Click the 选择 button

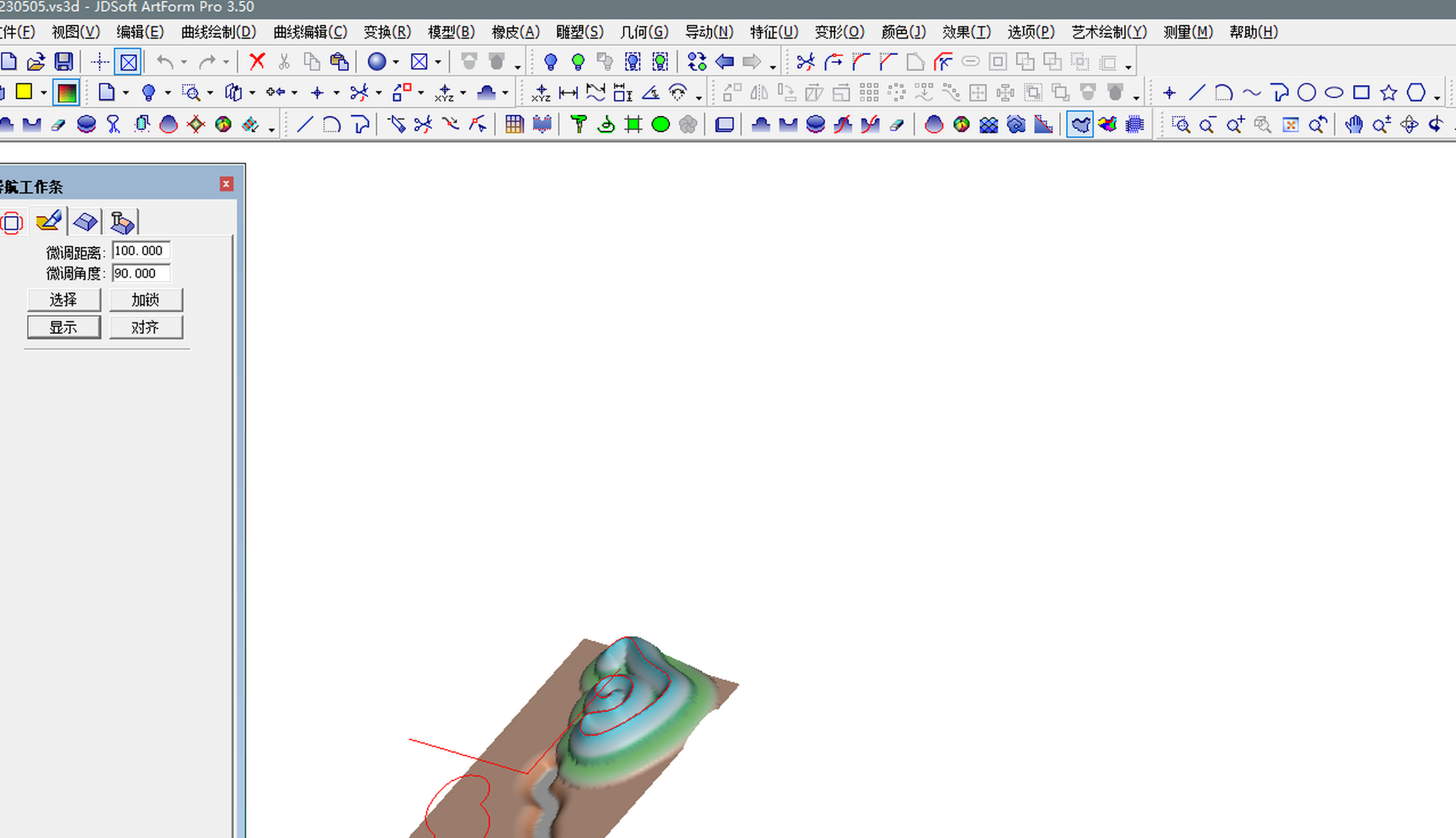64,300
